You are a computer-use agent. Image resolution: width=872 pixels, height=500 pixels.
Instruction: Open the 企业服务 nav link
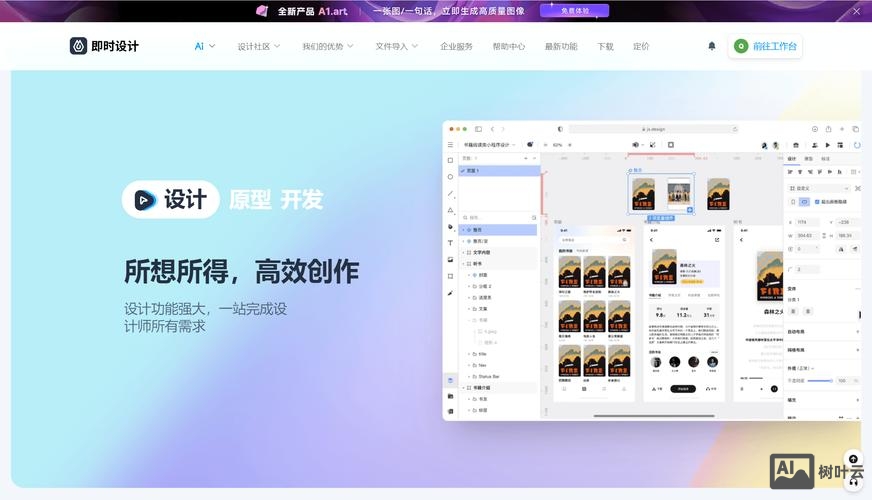(x=456, y=46)
